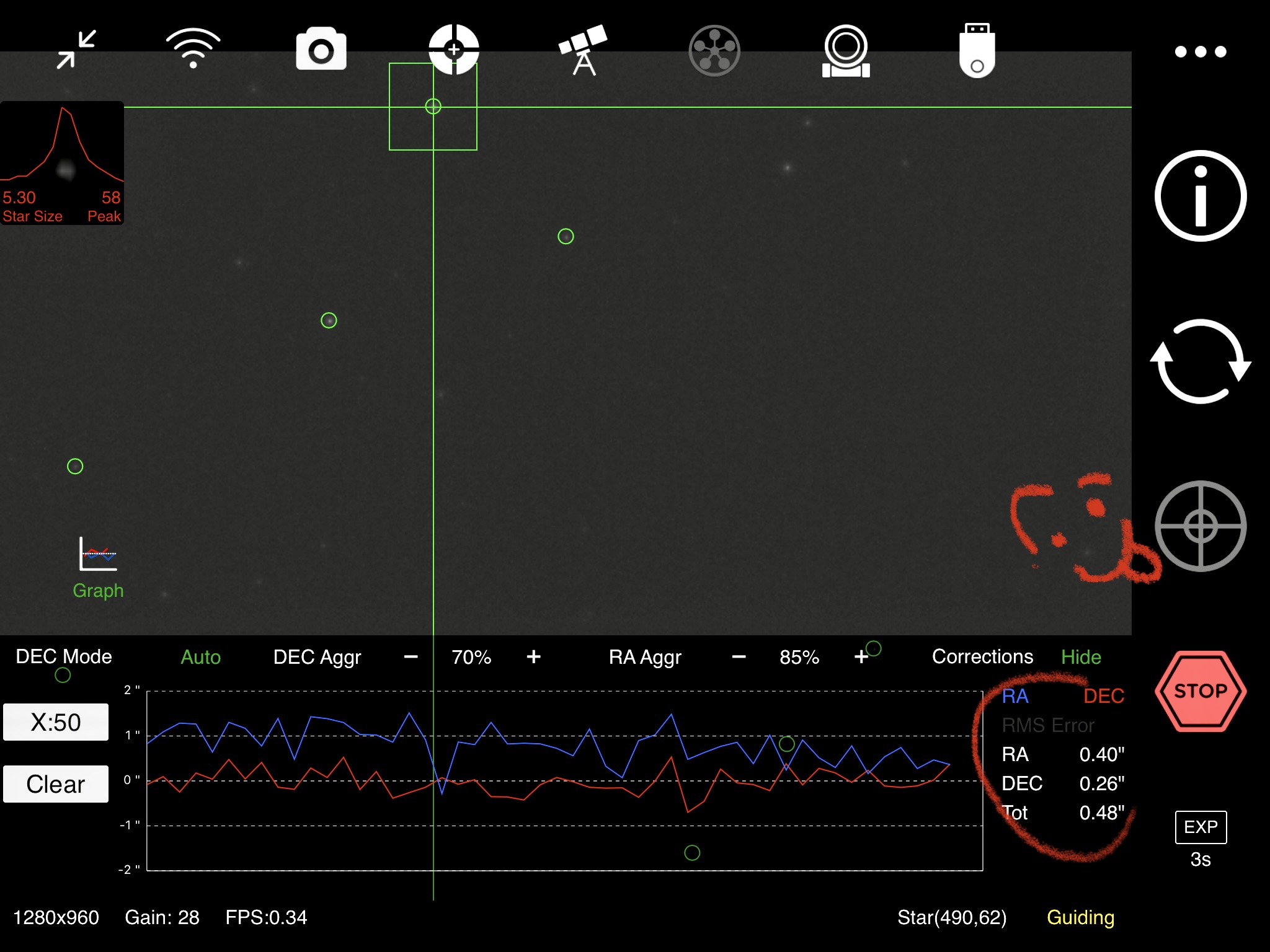
Task: Open the telescope mount icon
Action: pos(583,50)
